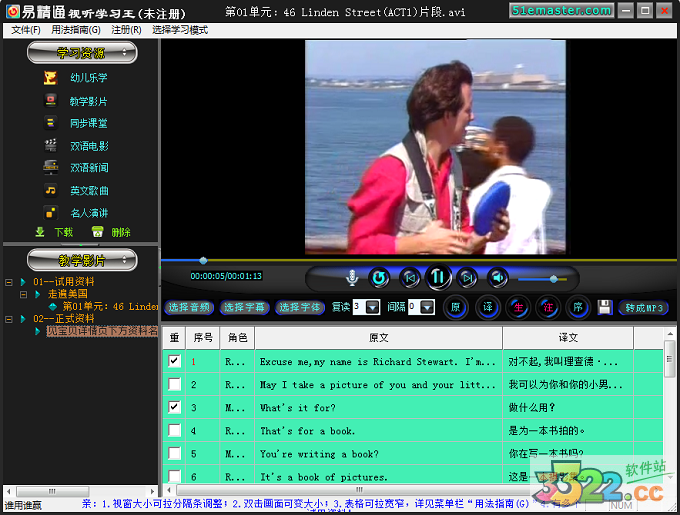Click the 删除 delete icon
Screen dimensions: 680x515
(x=98, y=232)
